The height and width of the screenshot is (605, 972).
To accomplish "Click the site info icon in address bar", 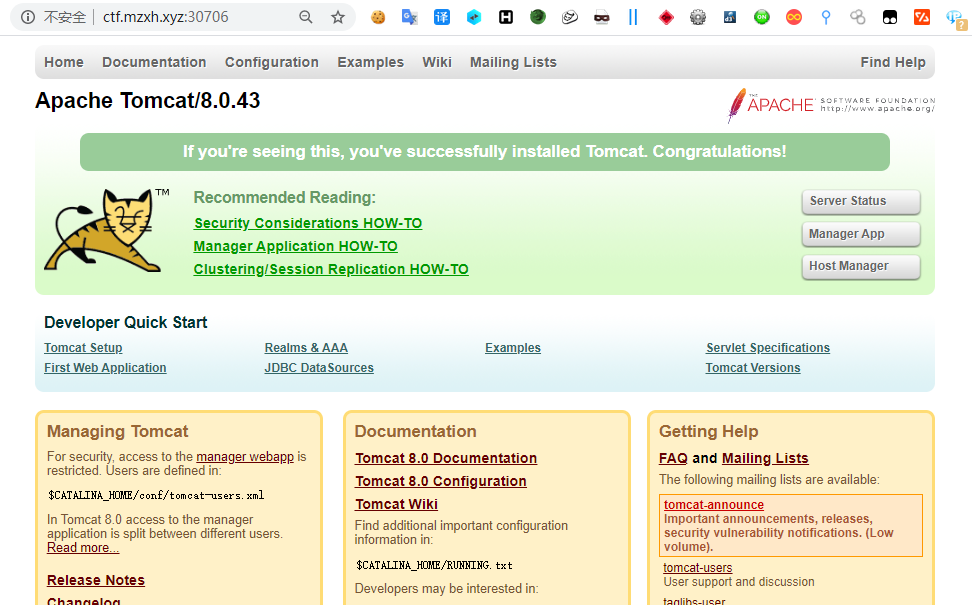I will pyautogui.click(x=28, y=17).
